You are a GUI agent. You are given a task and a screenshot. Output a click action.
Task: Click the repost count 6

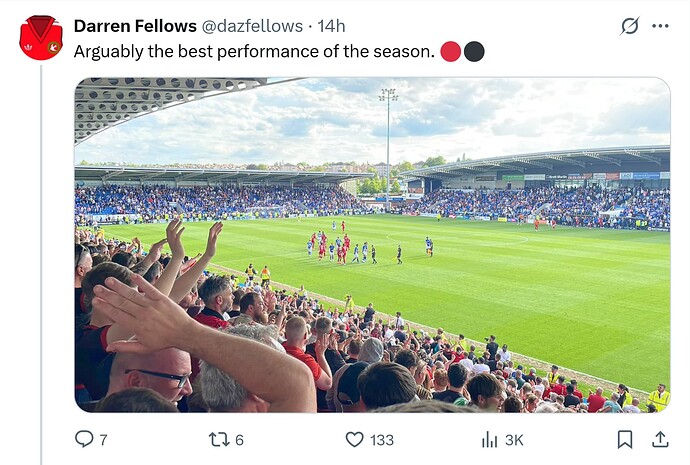click(239, 439)
